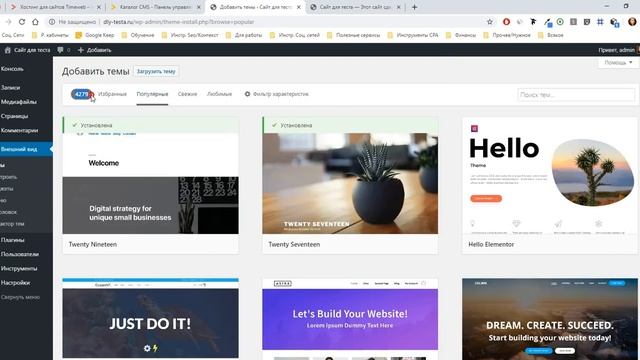The height and width of the screenshot is (360, 640).
Task: Click the Добавить plus item in admin bar
Action: [94, 50]
